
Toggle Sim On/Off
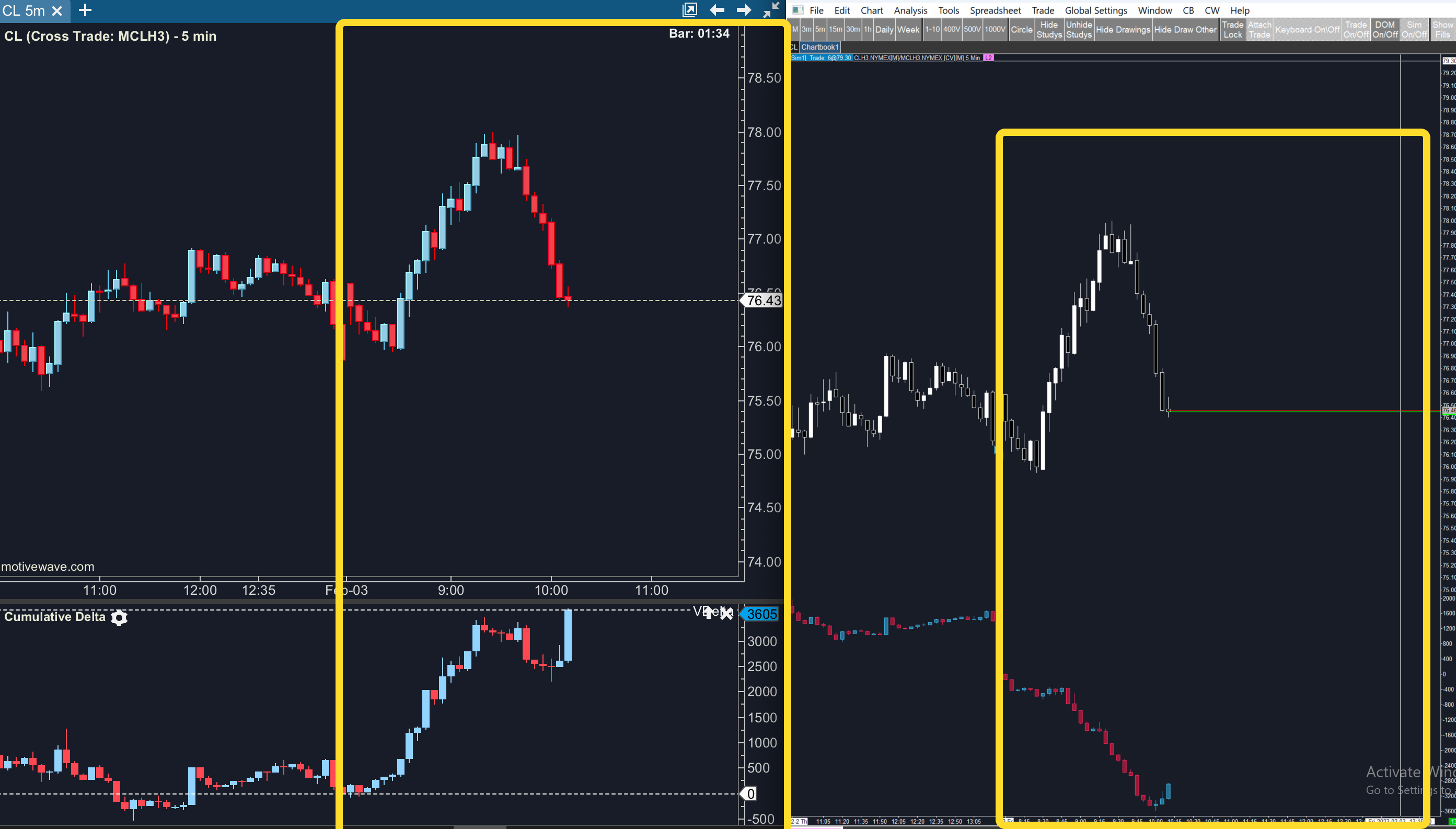[x=1414, y=30]
